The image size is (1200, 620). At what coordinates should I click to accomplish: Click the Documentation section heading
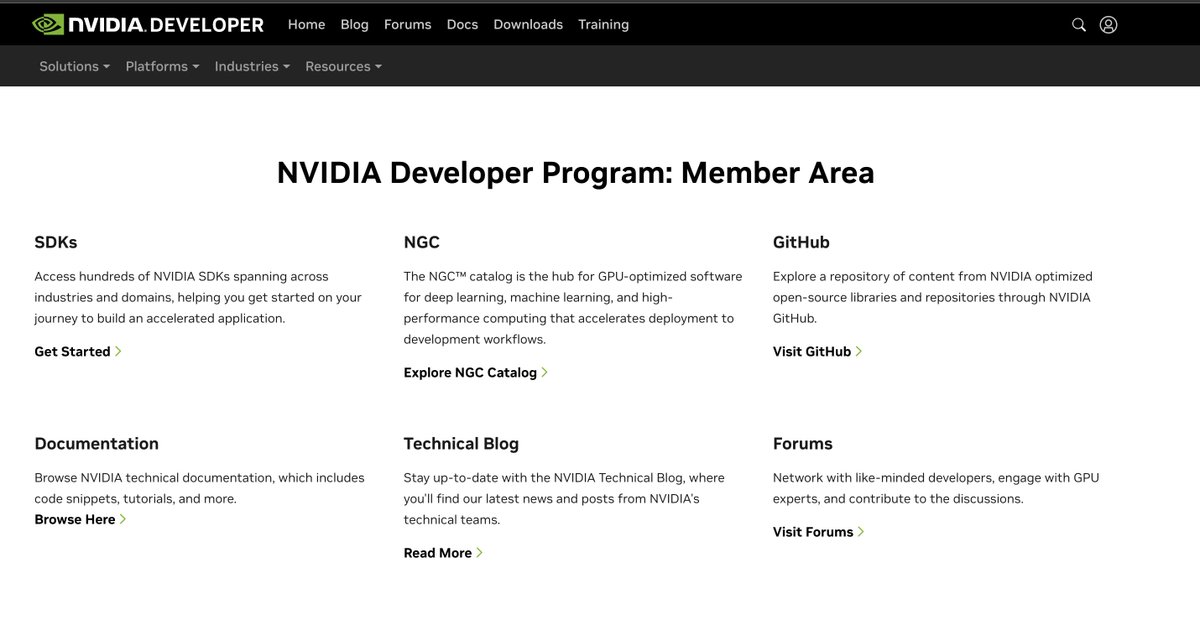click(96, 443)
